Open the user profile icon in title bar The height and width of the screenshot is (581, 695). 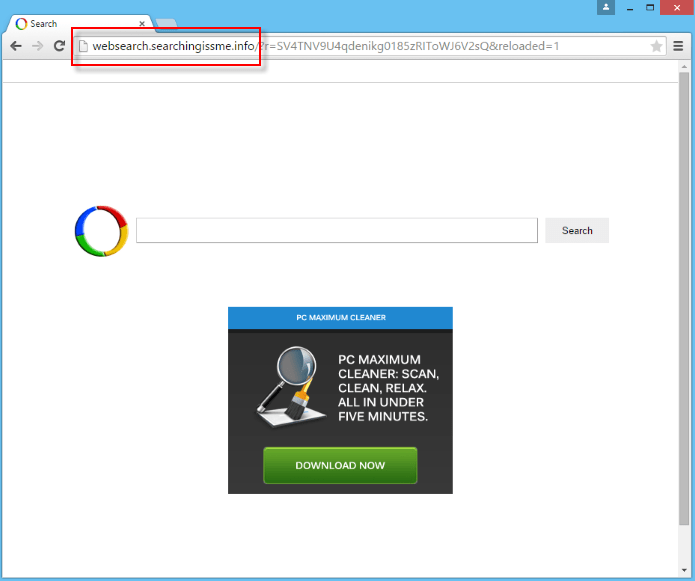coord(606,8)
